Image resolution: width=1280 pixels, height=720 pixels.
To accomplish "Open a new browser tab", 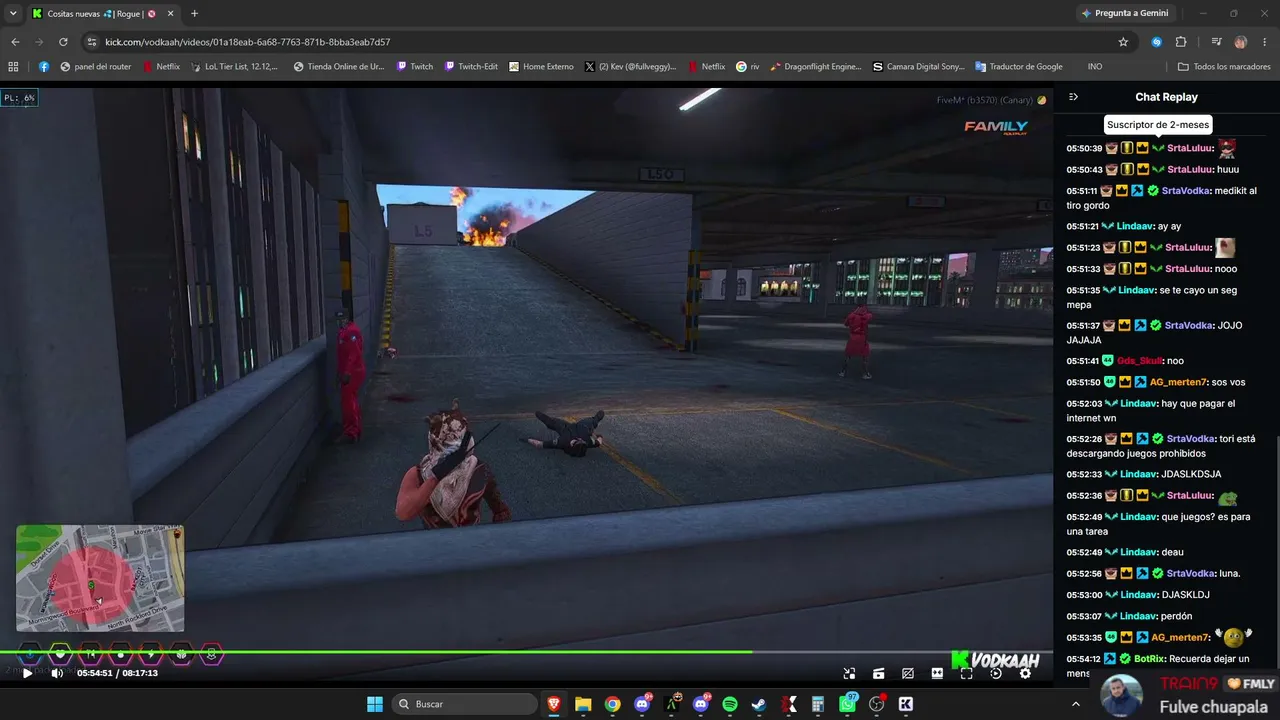I will click(194, 13).
